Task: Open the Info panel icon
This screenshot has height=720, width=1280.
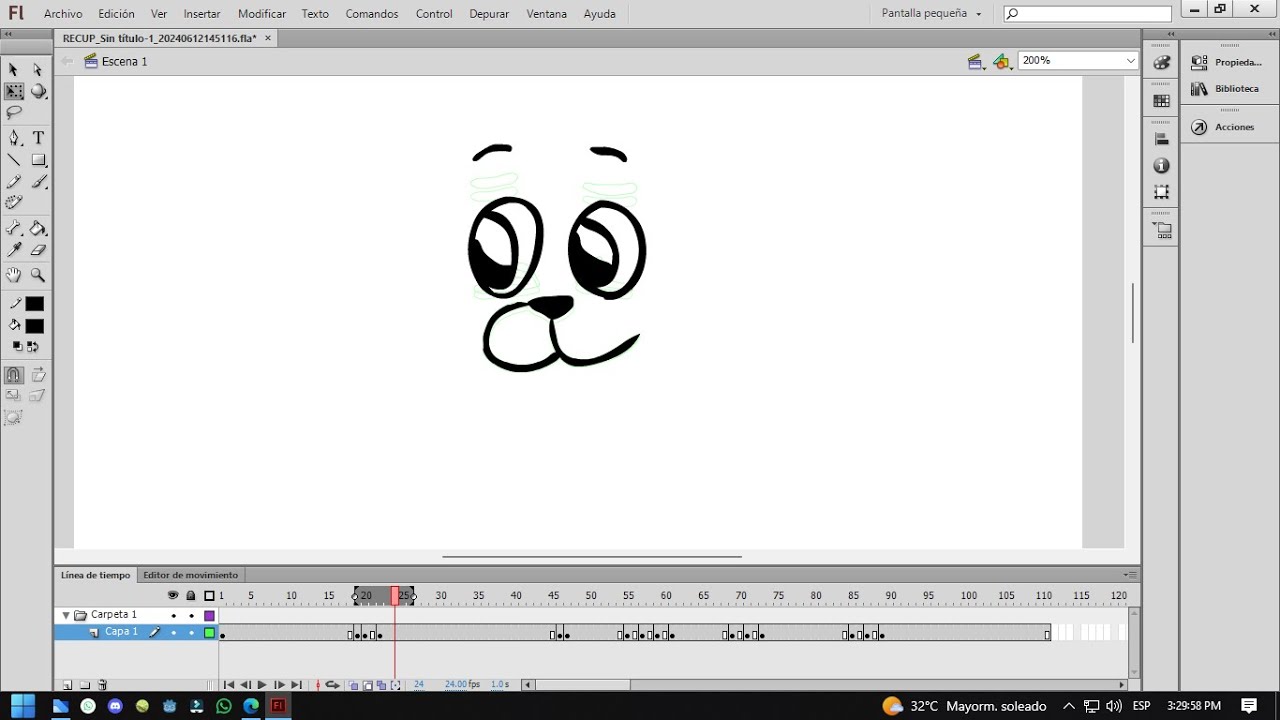Action: 1161,166
